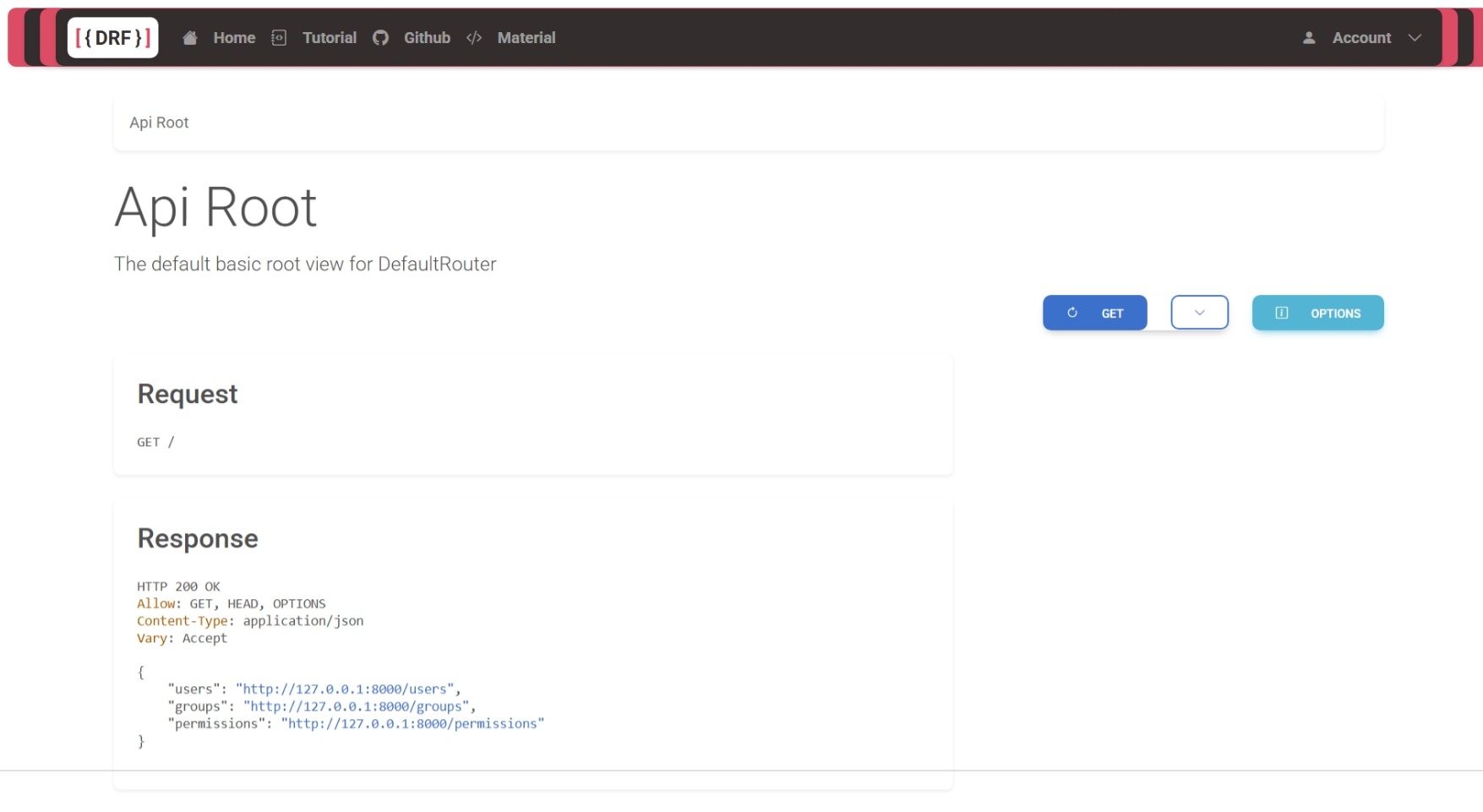Click the Api Root breadcrumb
Image resolution: width=1483 pixels, height=812 pixels.
pyautogui.click(x=159, y=123)
